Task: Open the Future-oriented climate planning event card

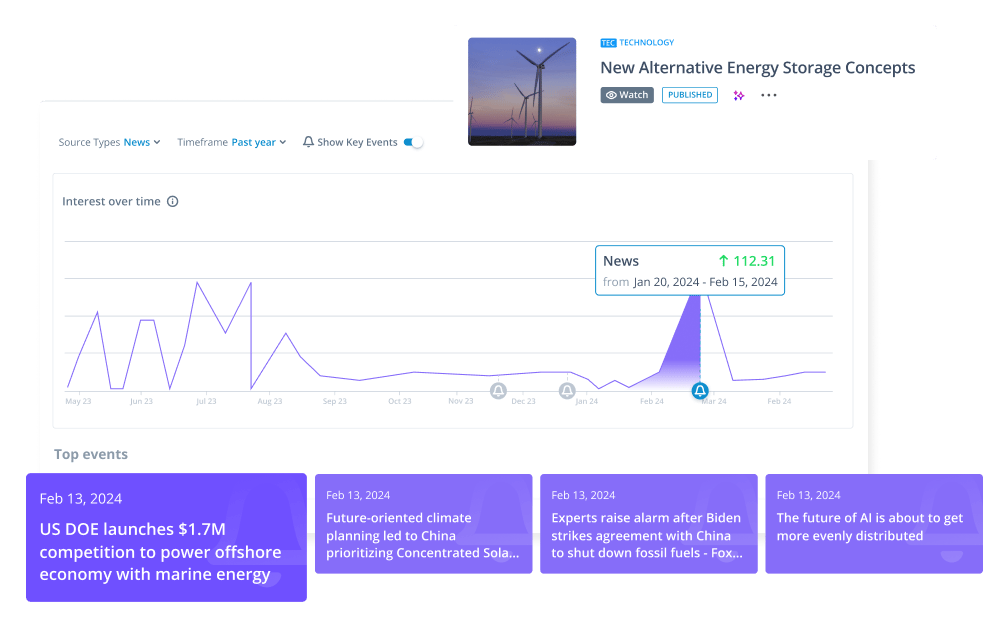Action: click(x=424, y=523)
